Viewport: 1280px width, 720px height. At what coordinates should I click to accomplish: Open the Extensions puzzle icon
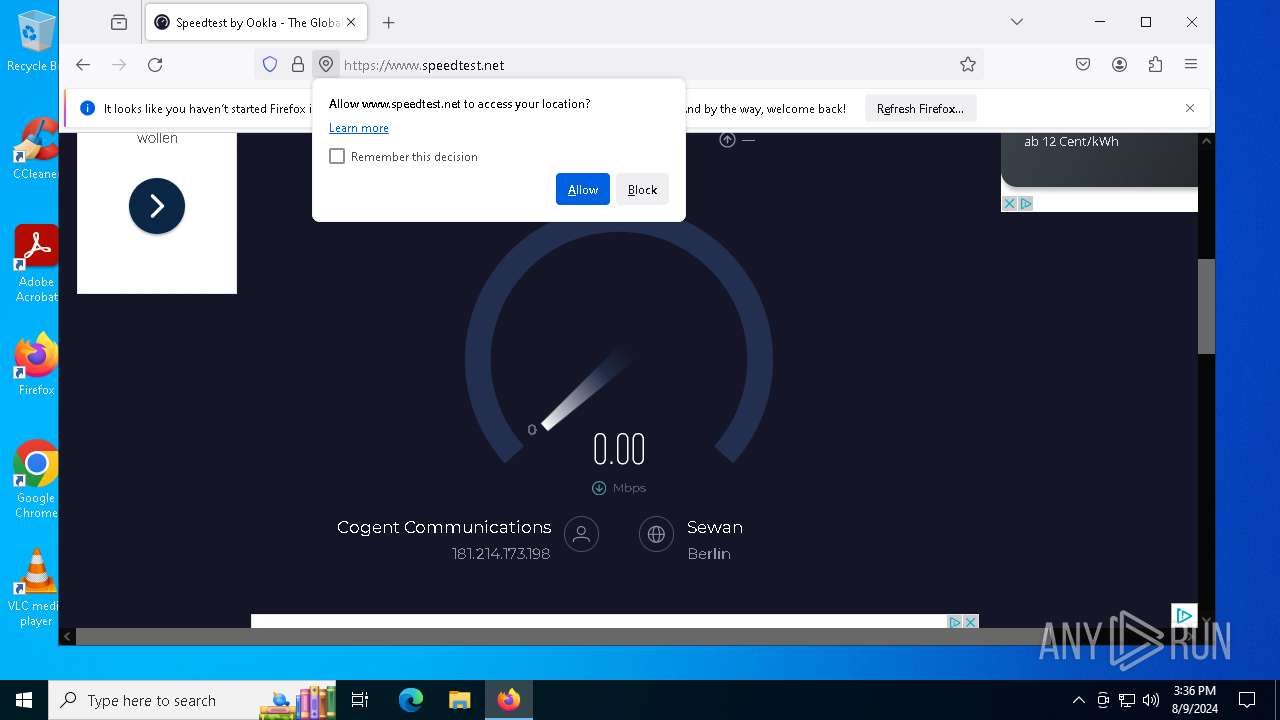(x=1155, y=65)
